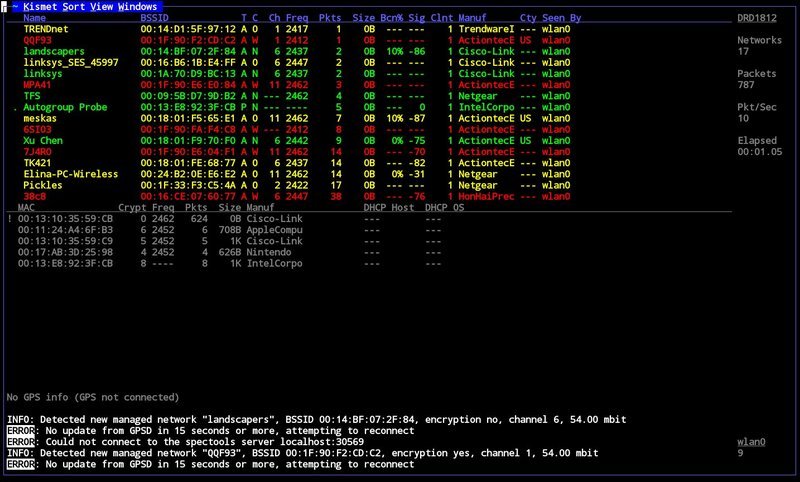
Task: Click the Networks count in sidebar
Action: tap(743, 52)
